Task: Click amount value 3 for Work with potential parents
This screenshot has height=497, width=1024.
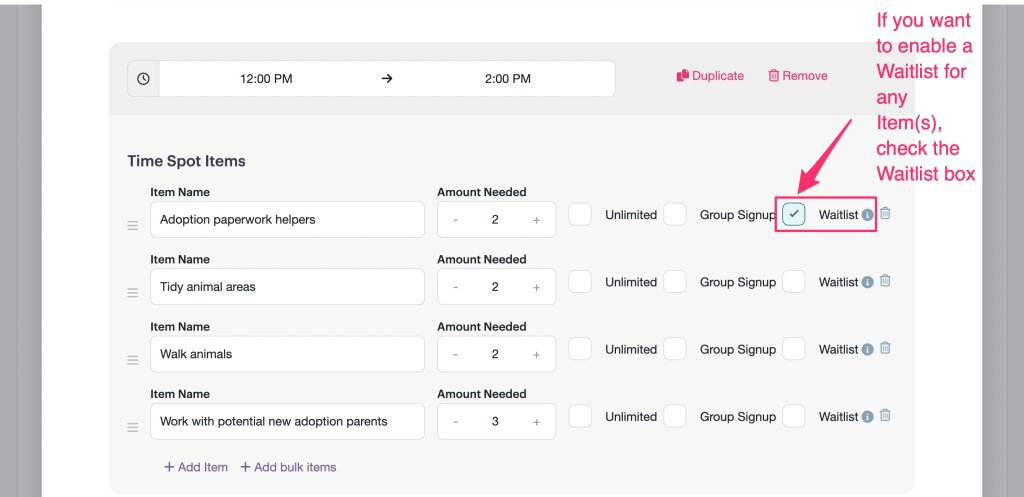Action: pyautogui.click(x=495, y=422)
